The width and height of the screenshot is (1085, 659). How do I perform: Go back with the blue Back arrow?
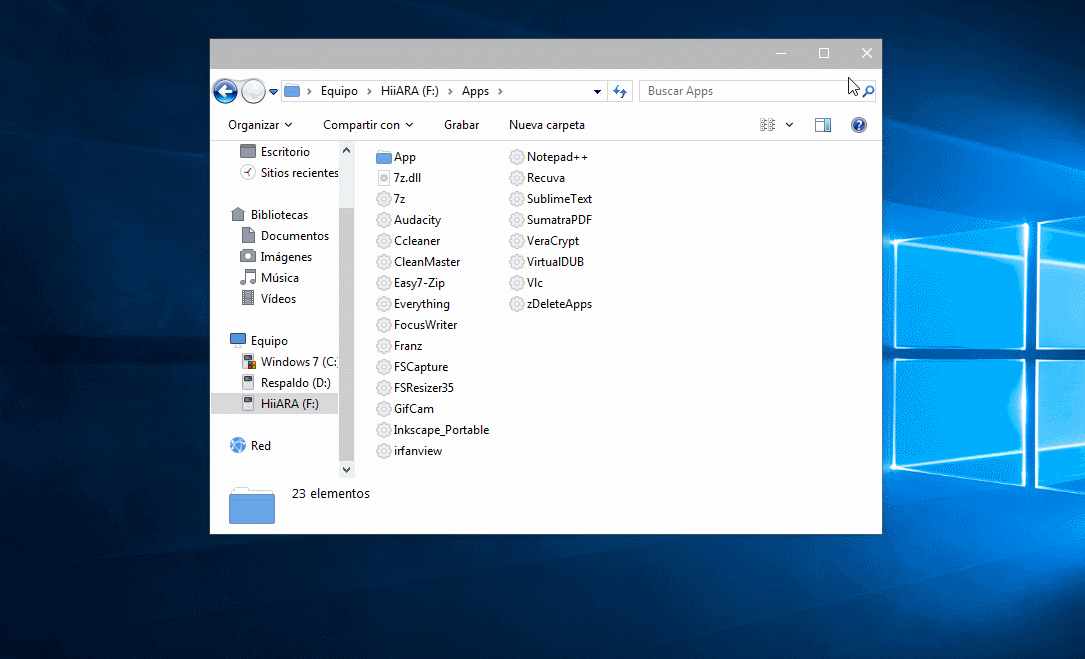[x=226, y=91]
